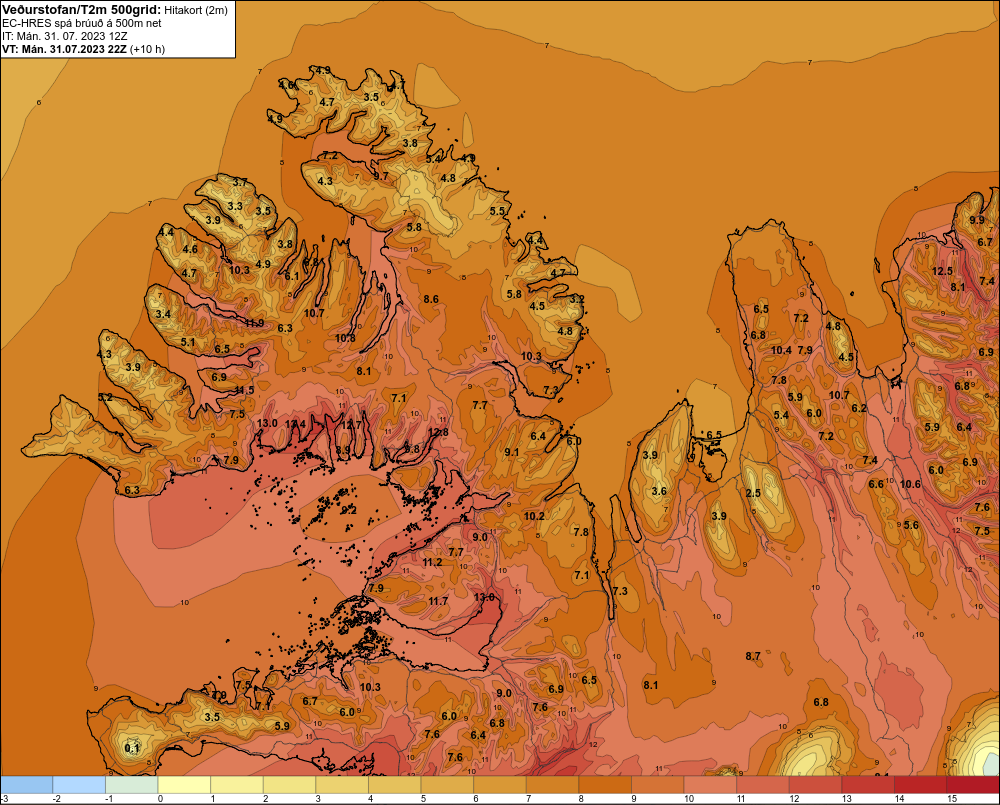Screen dimensions: 1000x805
Task: Click the '(+10 h)' forecast offset text
Action: coord(147,49)
